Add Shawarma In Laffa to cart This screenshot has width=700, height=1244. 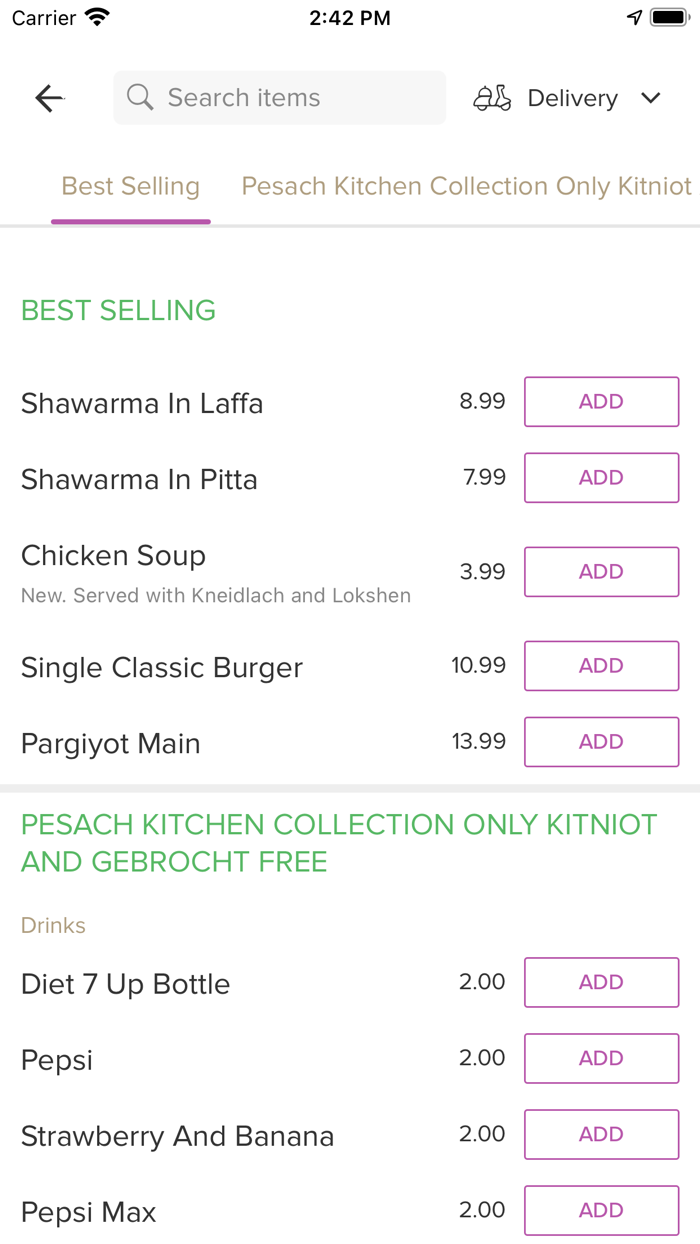click(601, 401)
